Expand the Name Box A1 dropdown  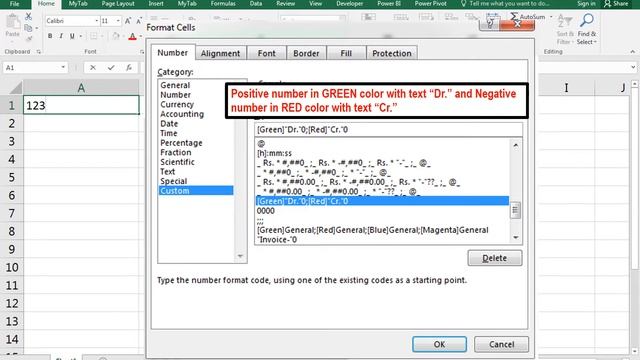(63, 67)
